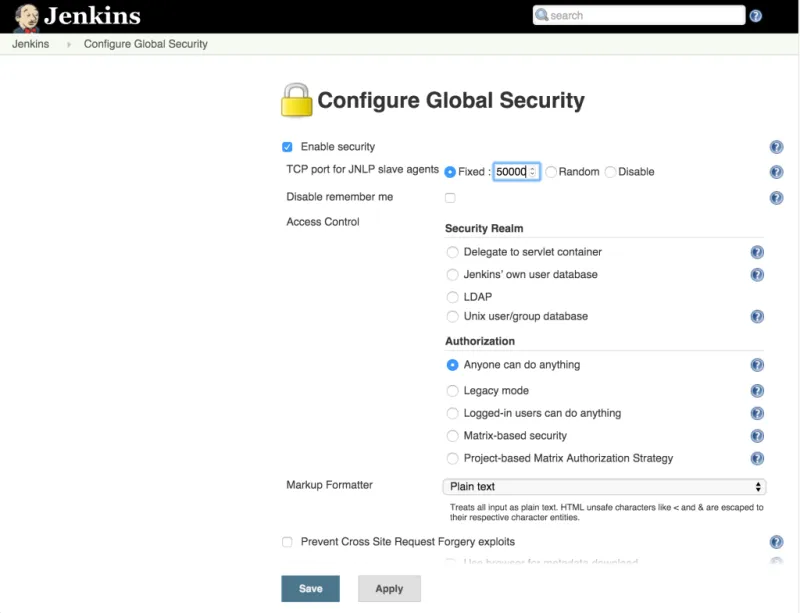Click the Jenkins butler logo
Viewport: 800px width, 613px height.
tap(25, 15)
